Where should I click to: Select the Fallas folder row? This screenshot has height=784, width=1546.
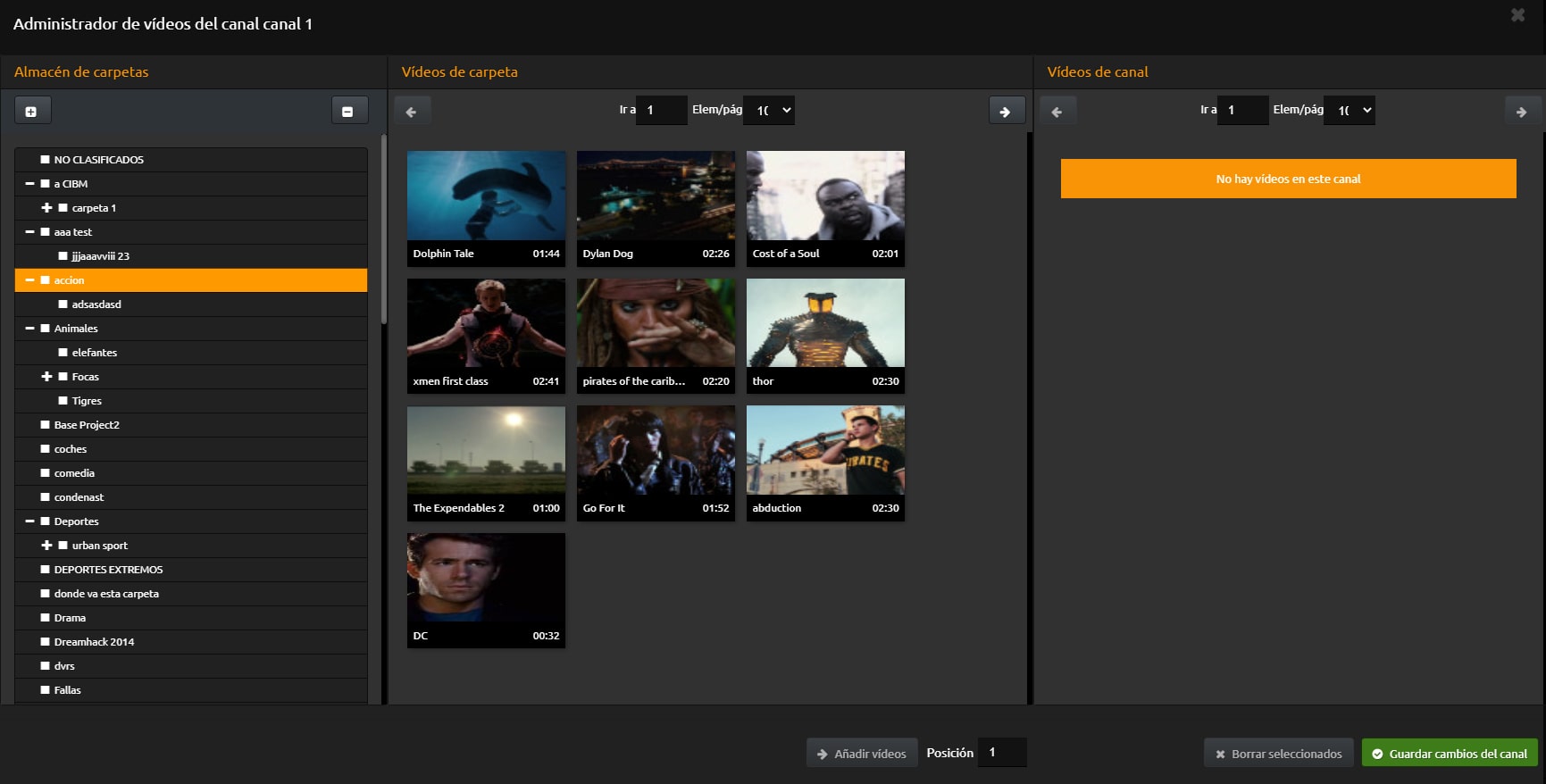[x=191, y=689]
